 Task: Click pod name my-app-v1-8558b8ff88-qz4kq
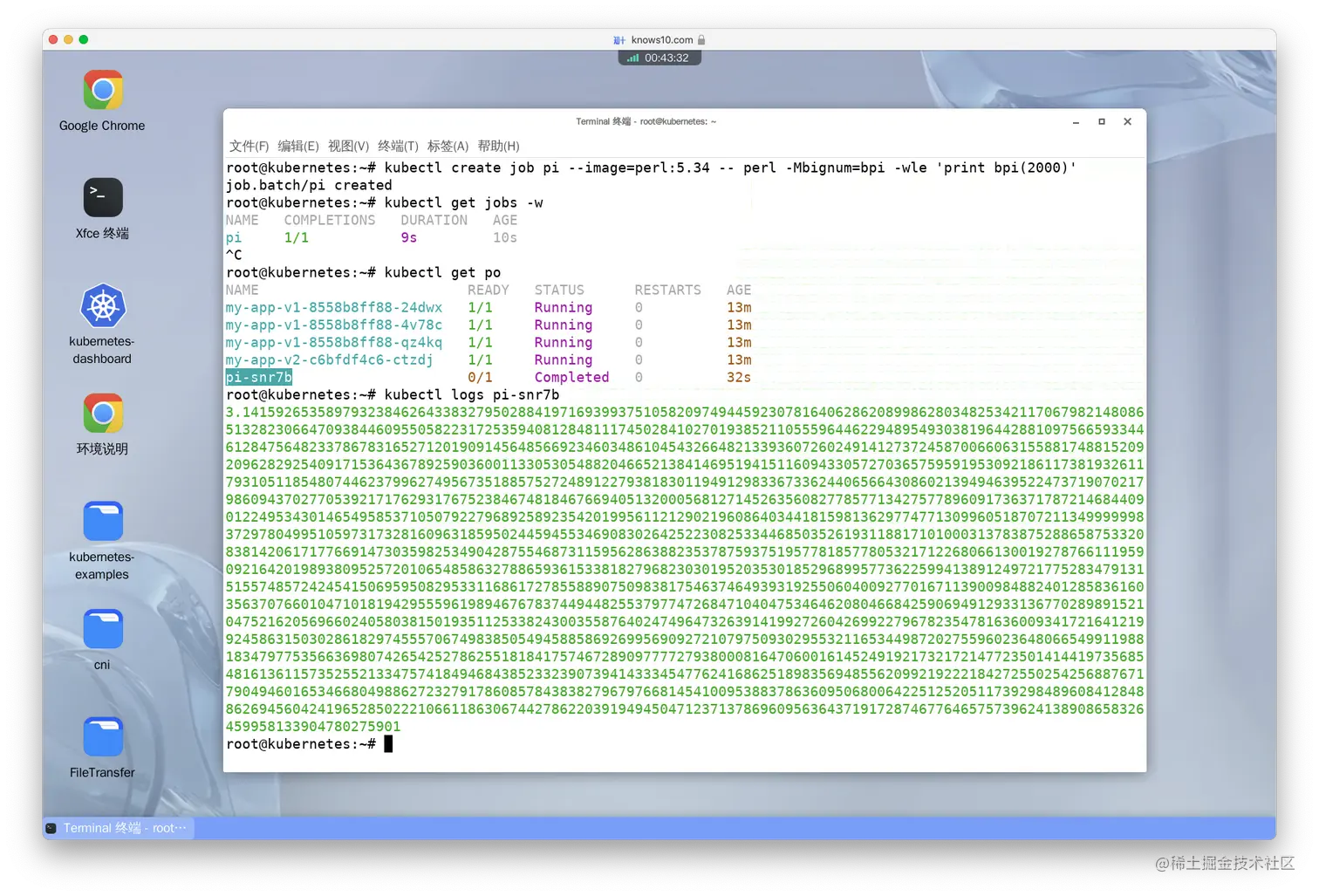[x=334, y=342]
